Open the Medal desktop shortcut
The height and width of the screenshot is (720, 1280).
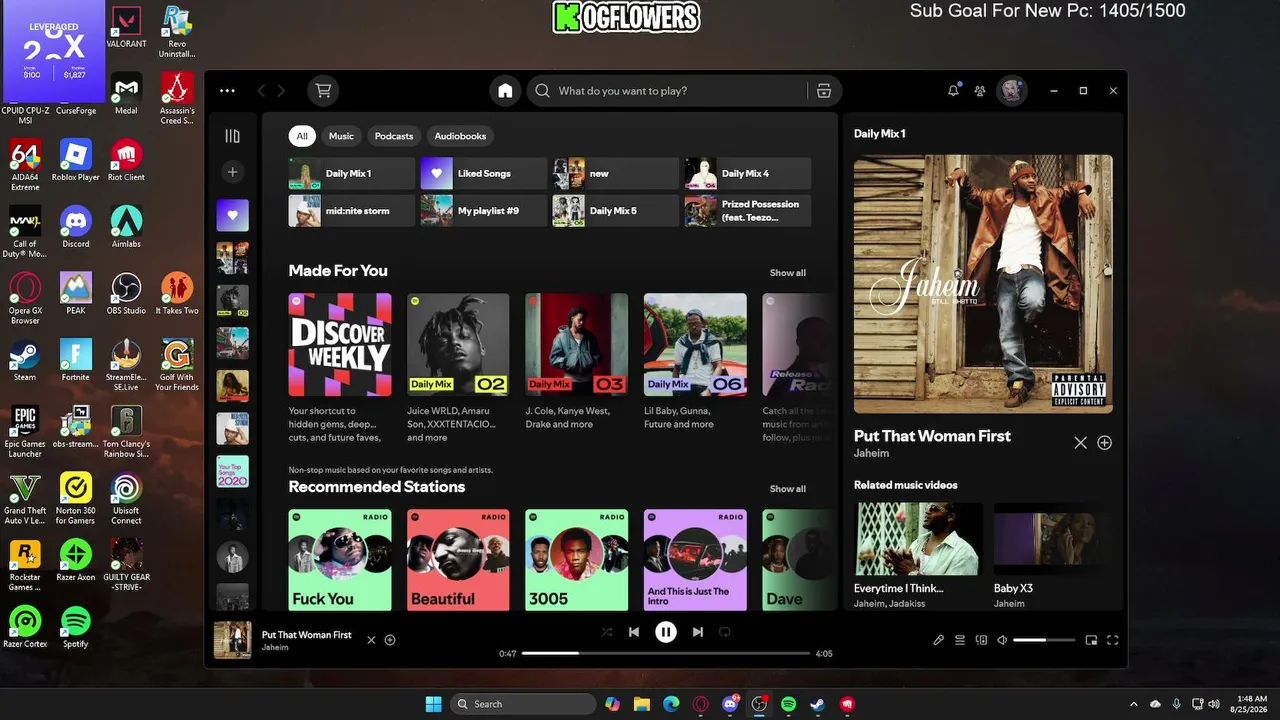coord(126,96)
